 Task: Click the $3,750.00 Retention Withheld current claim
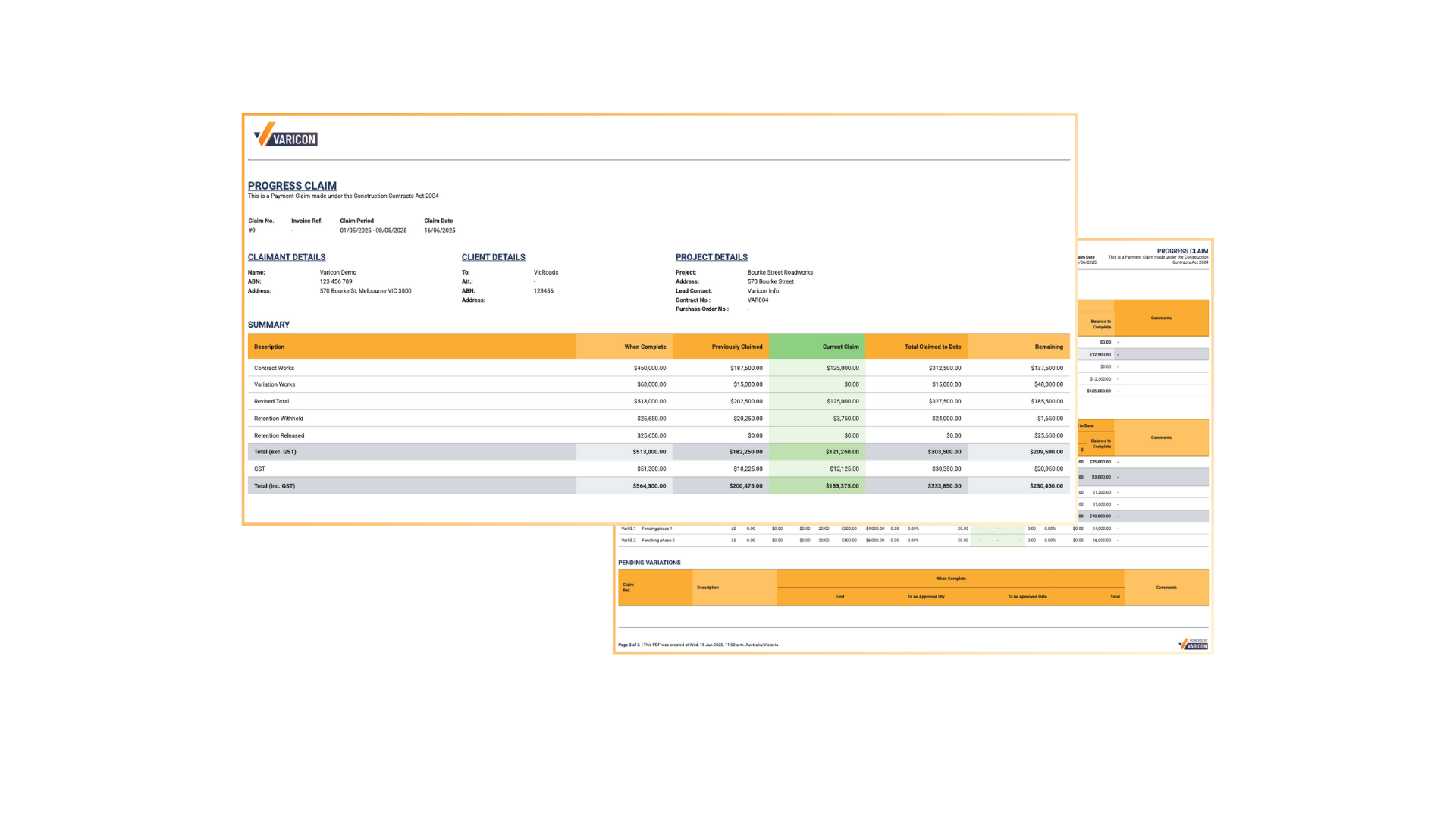click(846, 419)
